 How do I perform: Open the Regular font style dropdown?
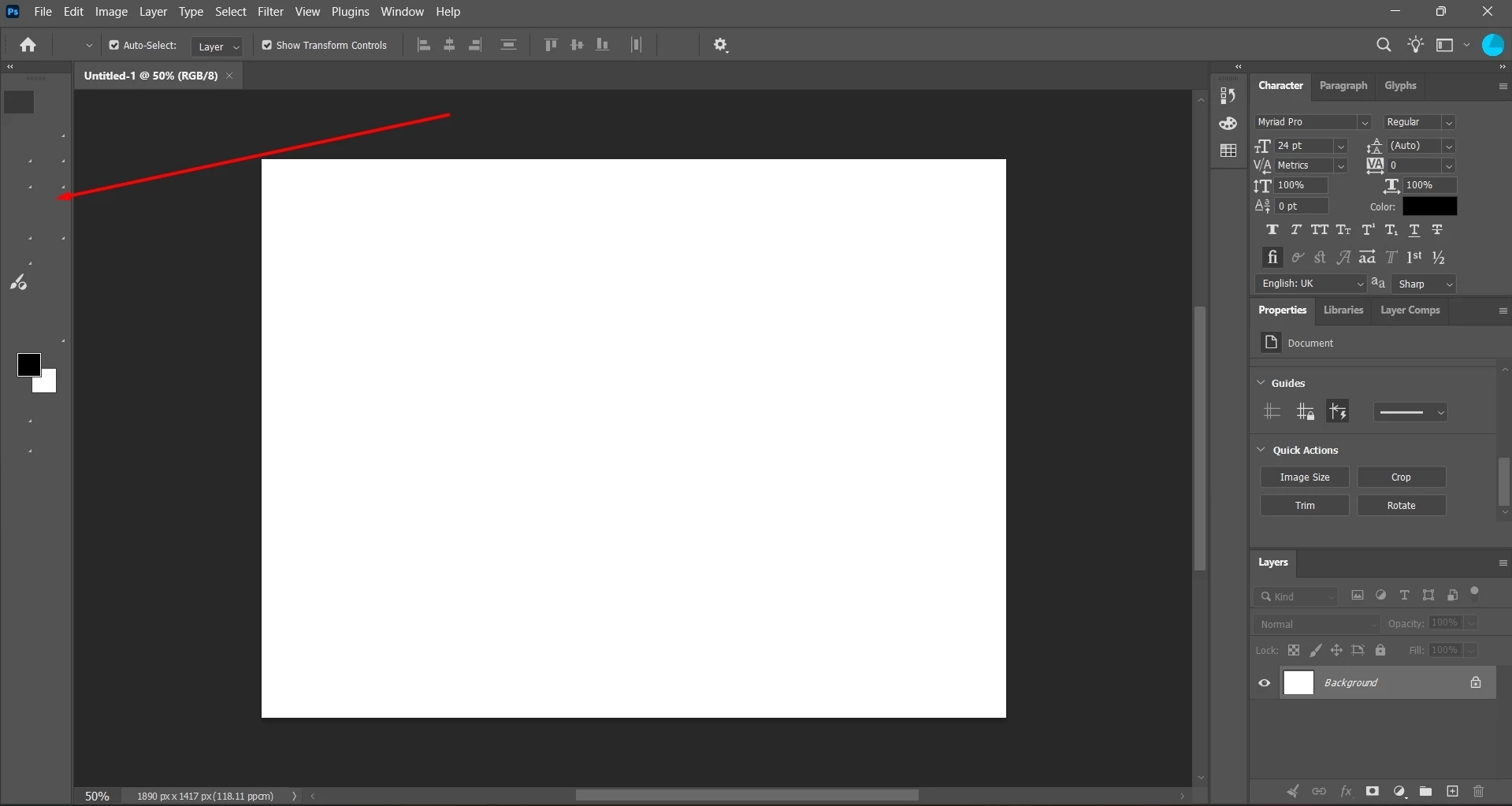[1448, 122]
